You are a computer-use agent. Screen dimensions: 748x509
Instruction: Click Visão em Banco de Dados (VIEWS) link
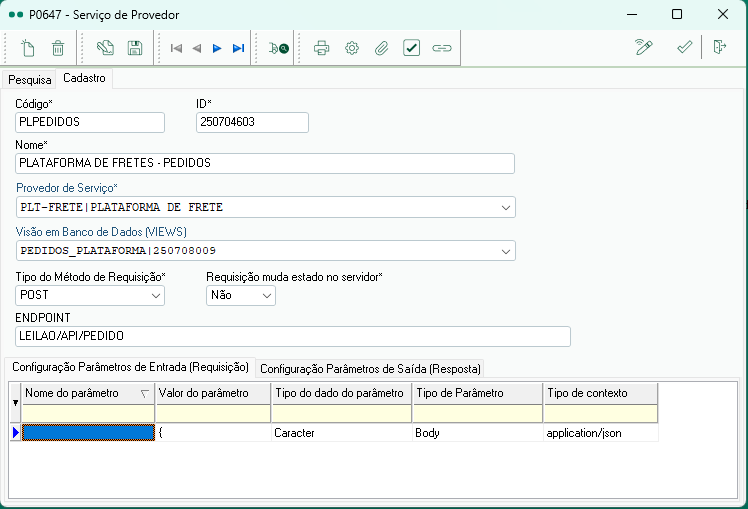101,232
